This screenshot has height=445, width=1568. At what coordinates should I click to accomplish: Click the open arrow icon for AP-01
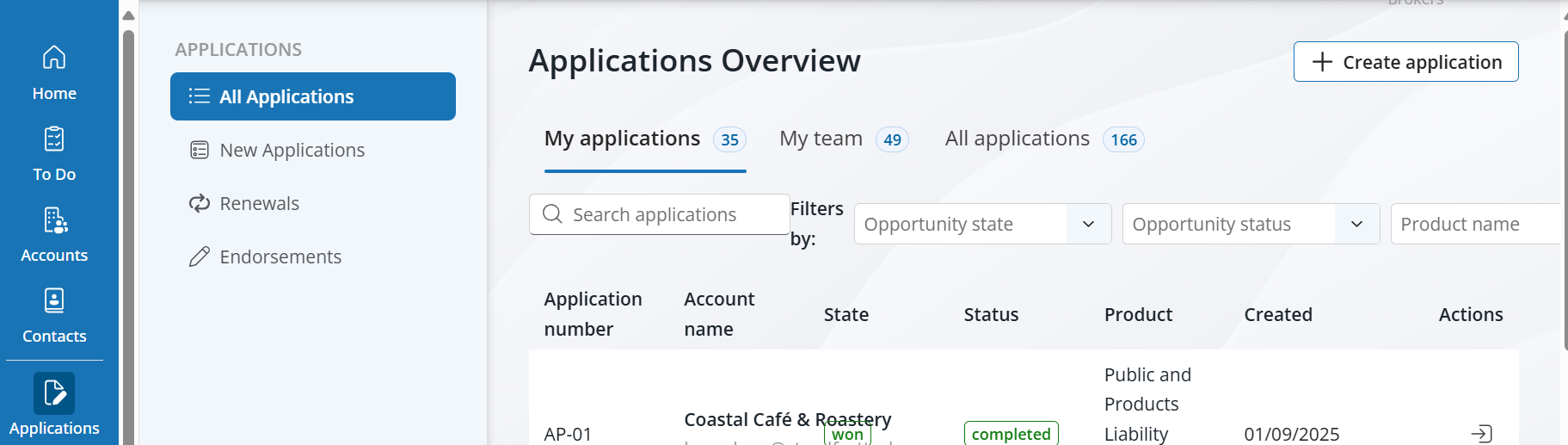coord(1481,434)
